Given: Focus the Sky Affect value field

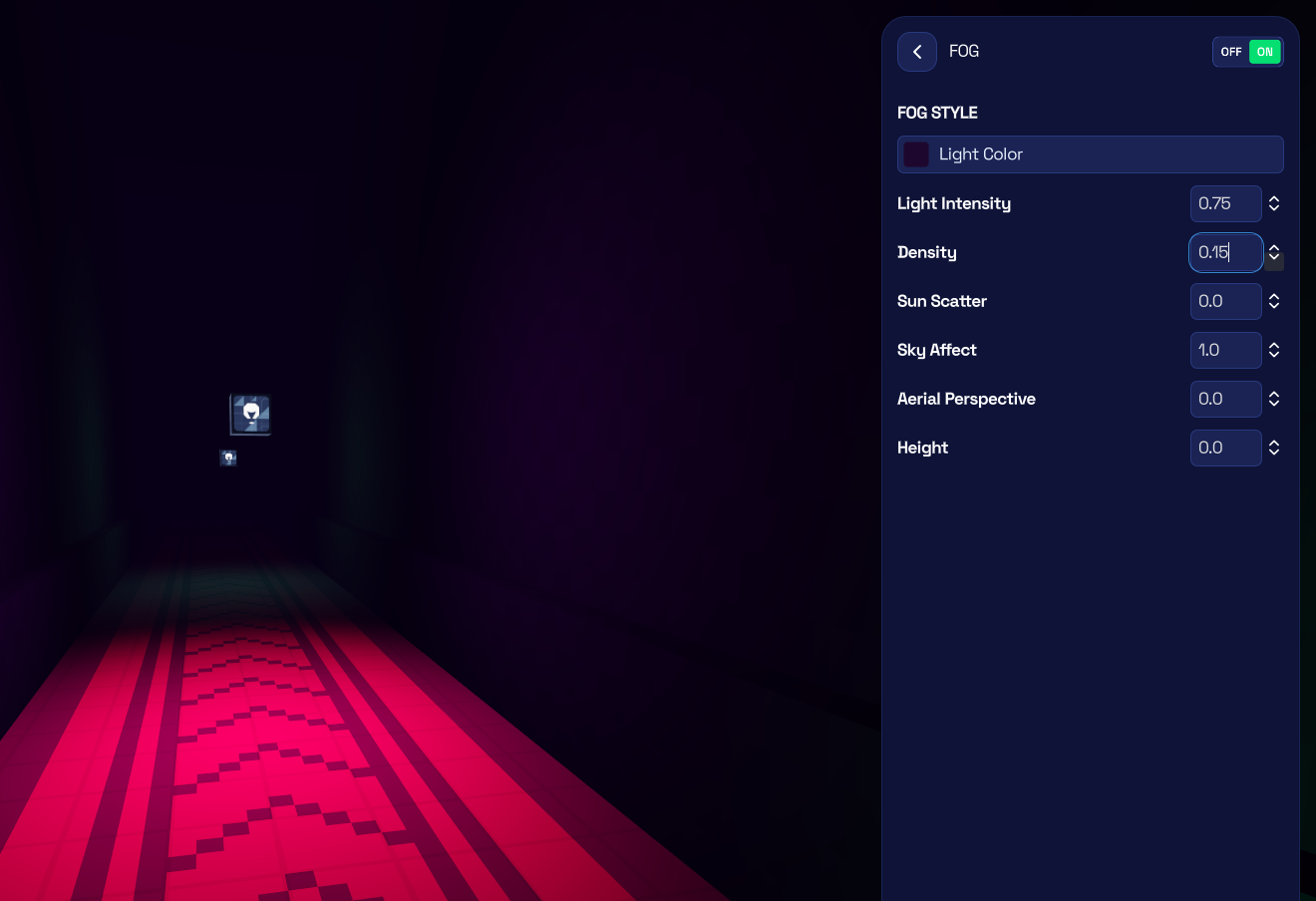Looking at the screenshot, I should 1225,350.
